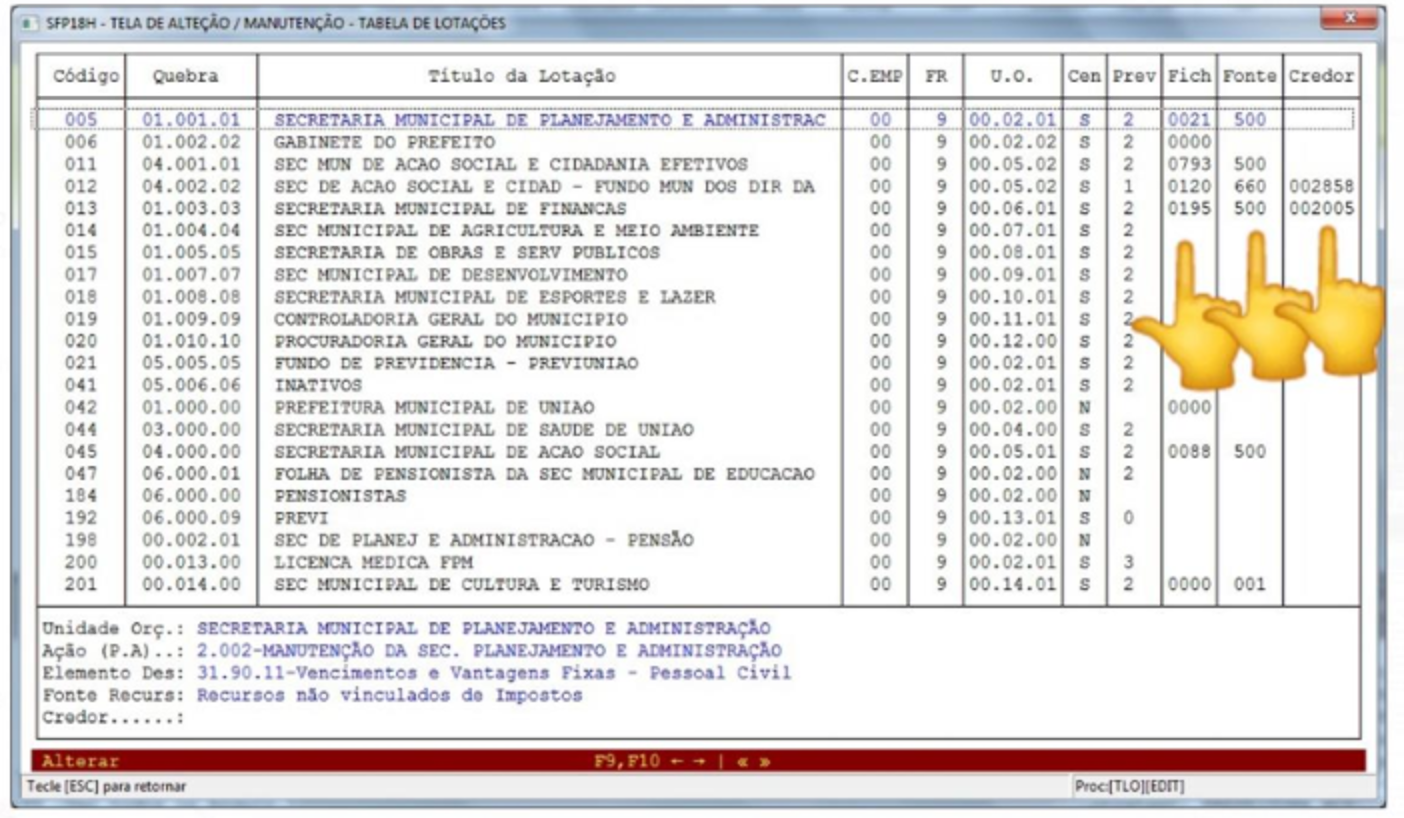Select the GABINETE DO PREFEITO row

pyautogui.click(x=696, y=142)
